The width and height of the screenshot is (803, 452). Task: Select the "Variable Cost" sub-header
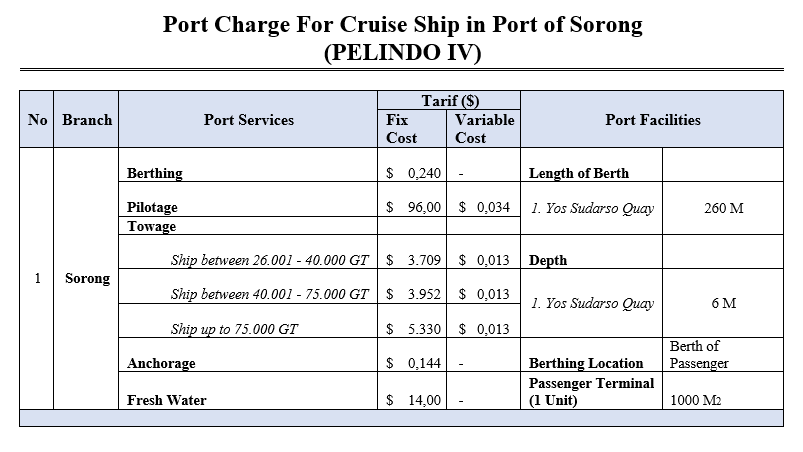tap(484, 129)
